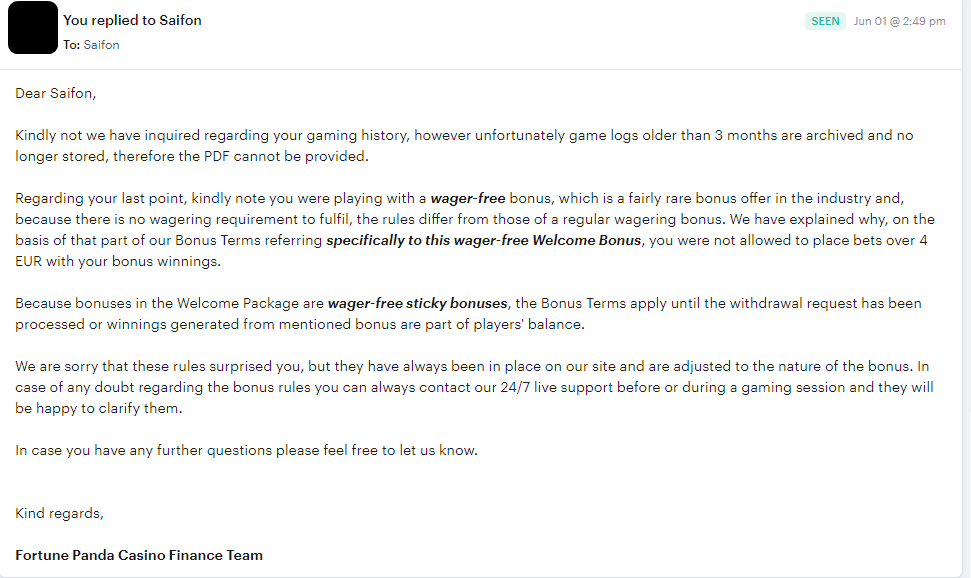Click the "Kind regards," closing line

coord(60,513)
